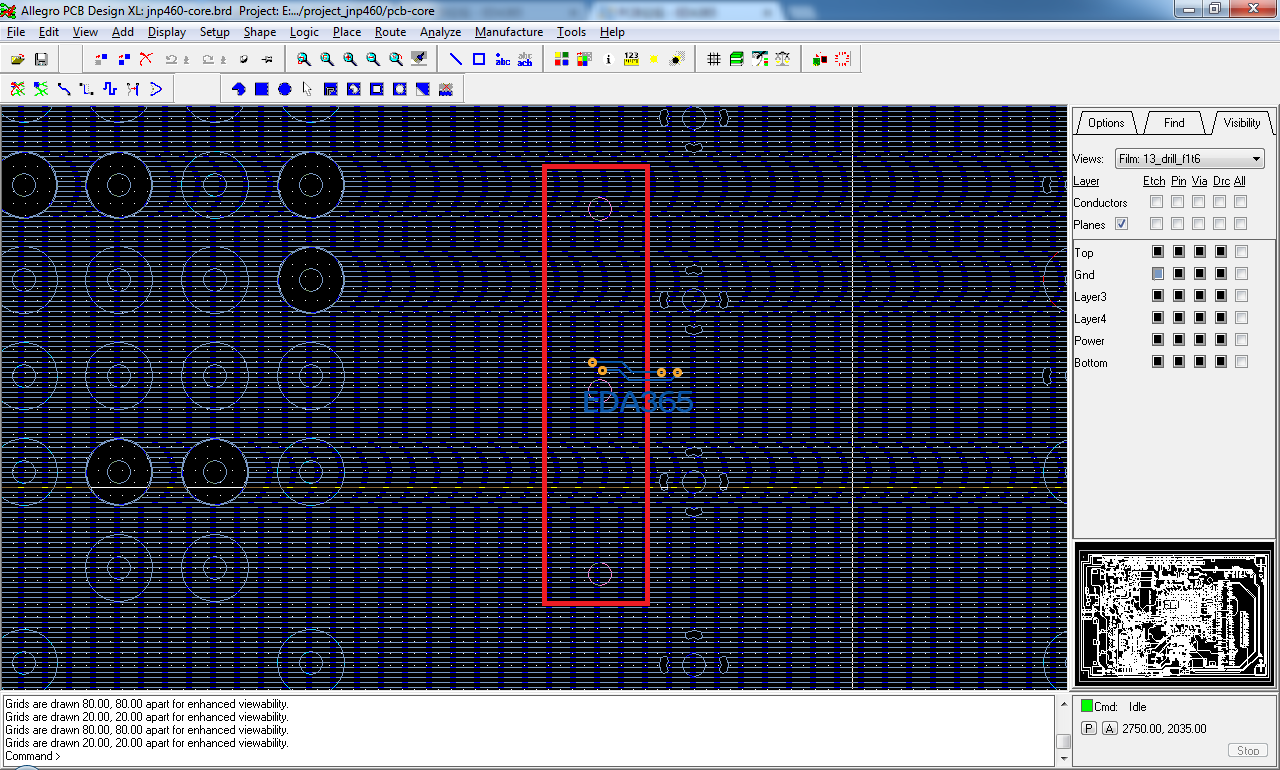This screenshot has height=770, width=1280.
Task: Click the Gnd layer Etch color swatch
Action: coord(1158,274)
